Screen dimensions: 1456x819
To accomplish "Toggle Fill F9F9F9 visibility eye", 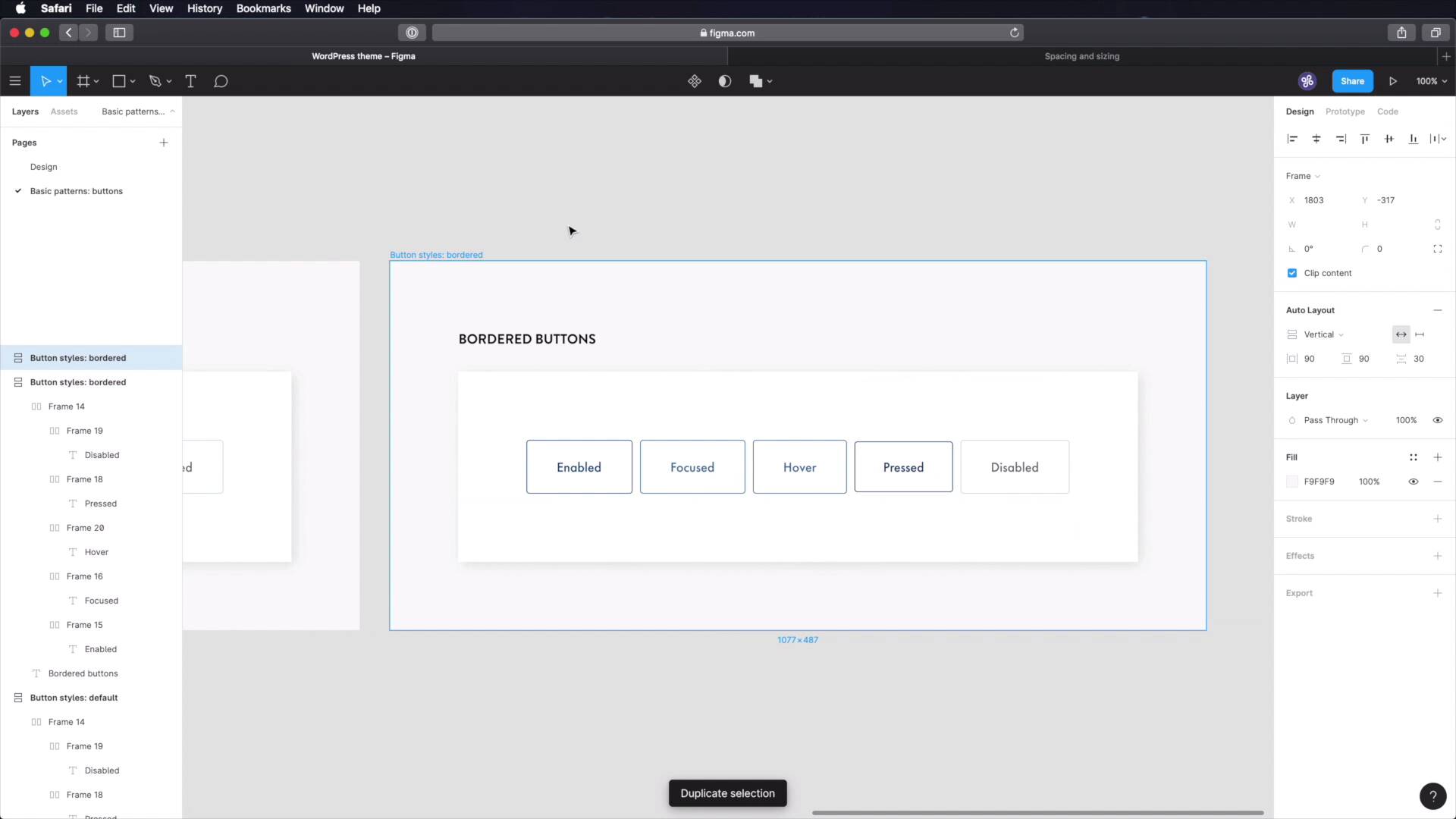I will click(x=1413, y=482).
